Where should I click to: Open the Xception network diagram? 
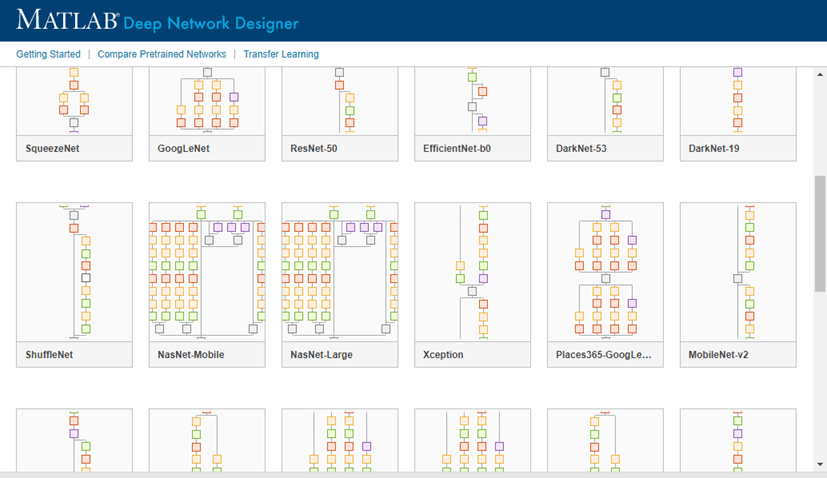[472, 272]
